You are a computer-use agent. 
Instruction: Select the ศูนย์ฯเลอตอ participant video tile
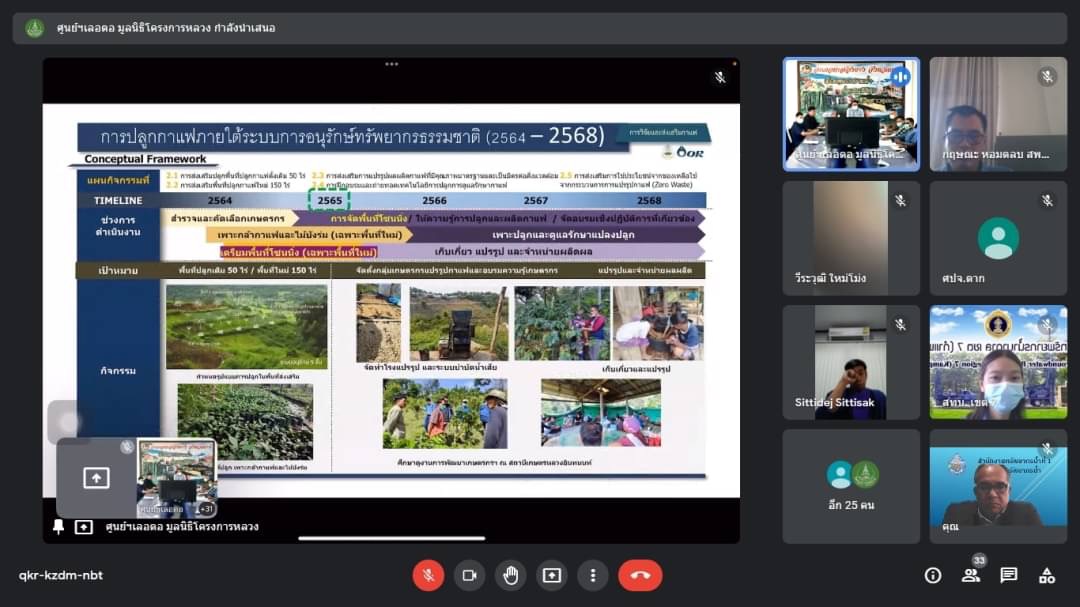click(851, 114)
